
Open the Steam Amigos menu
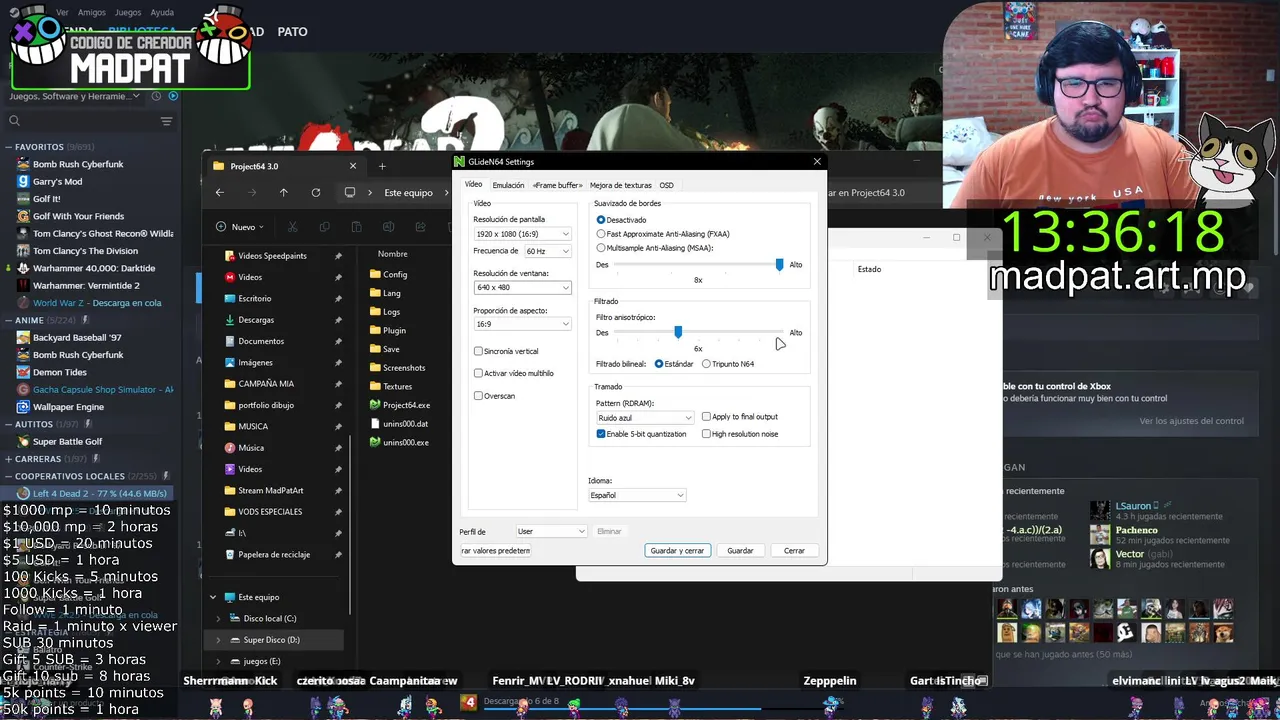pos(92,13)
